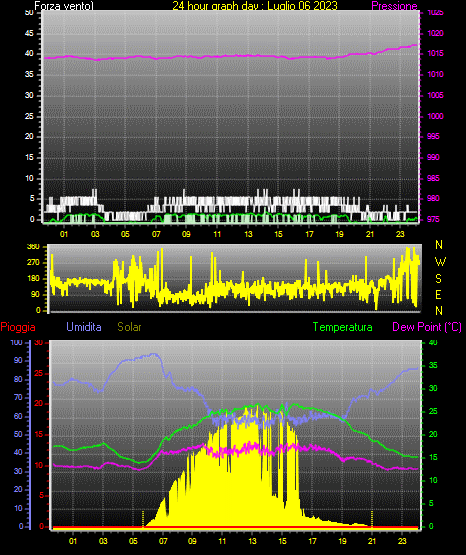This screenshot has width=466, height=555.
Task: Click hour 21 on the top graph axis
Action: pos(370,234)
